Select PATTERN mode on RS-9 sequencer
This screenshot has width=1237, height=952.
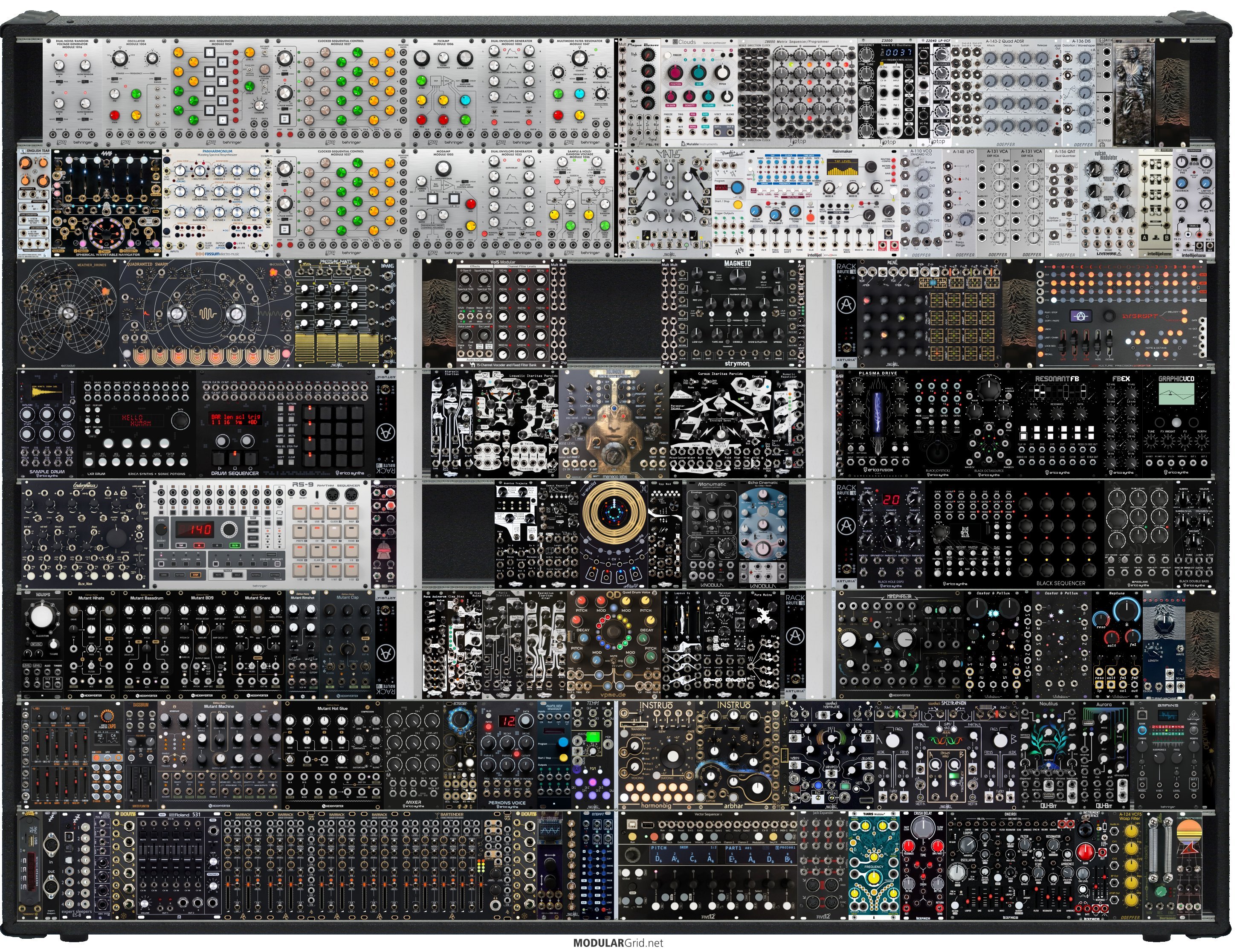coord(180,575)
